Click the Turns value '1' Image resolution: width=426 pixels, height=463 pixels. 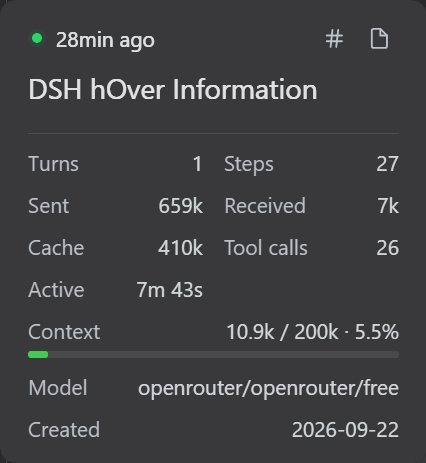pyautogui.click(x=197, y=164)
